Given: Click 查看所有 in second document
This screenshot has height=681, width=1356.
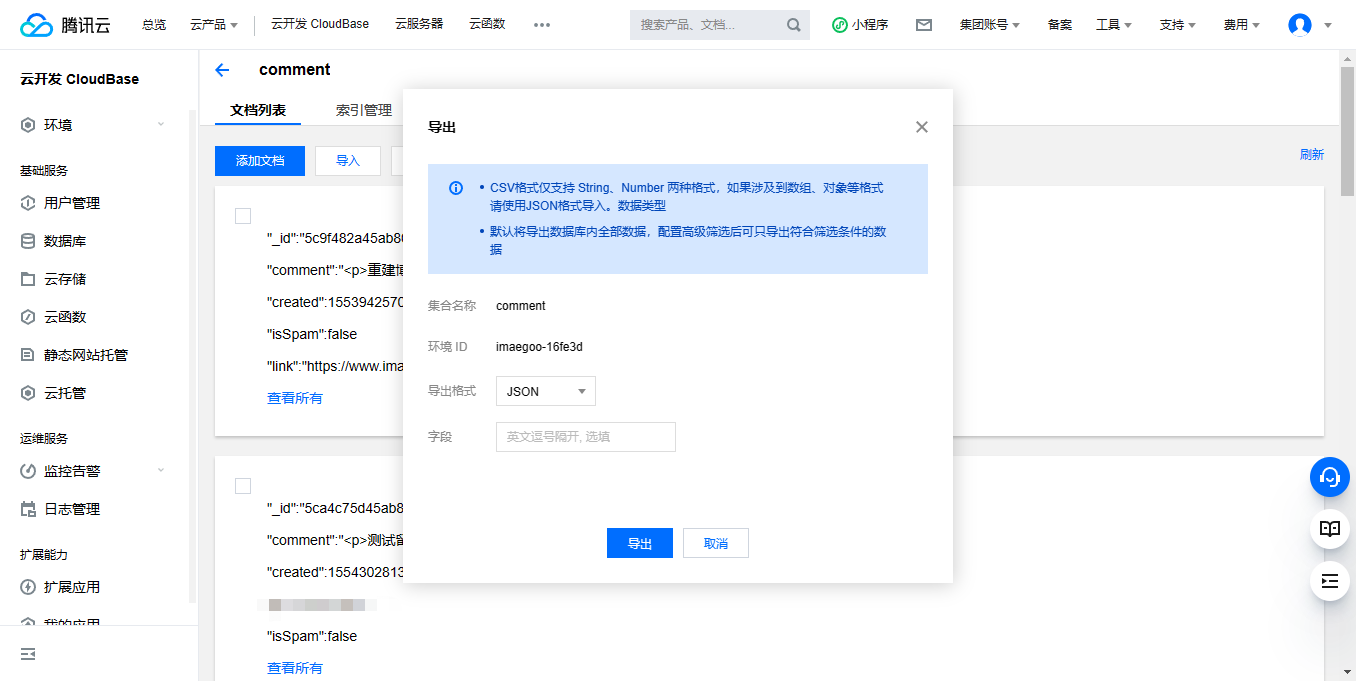Looking at the screenshot, I should point(295,668).
